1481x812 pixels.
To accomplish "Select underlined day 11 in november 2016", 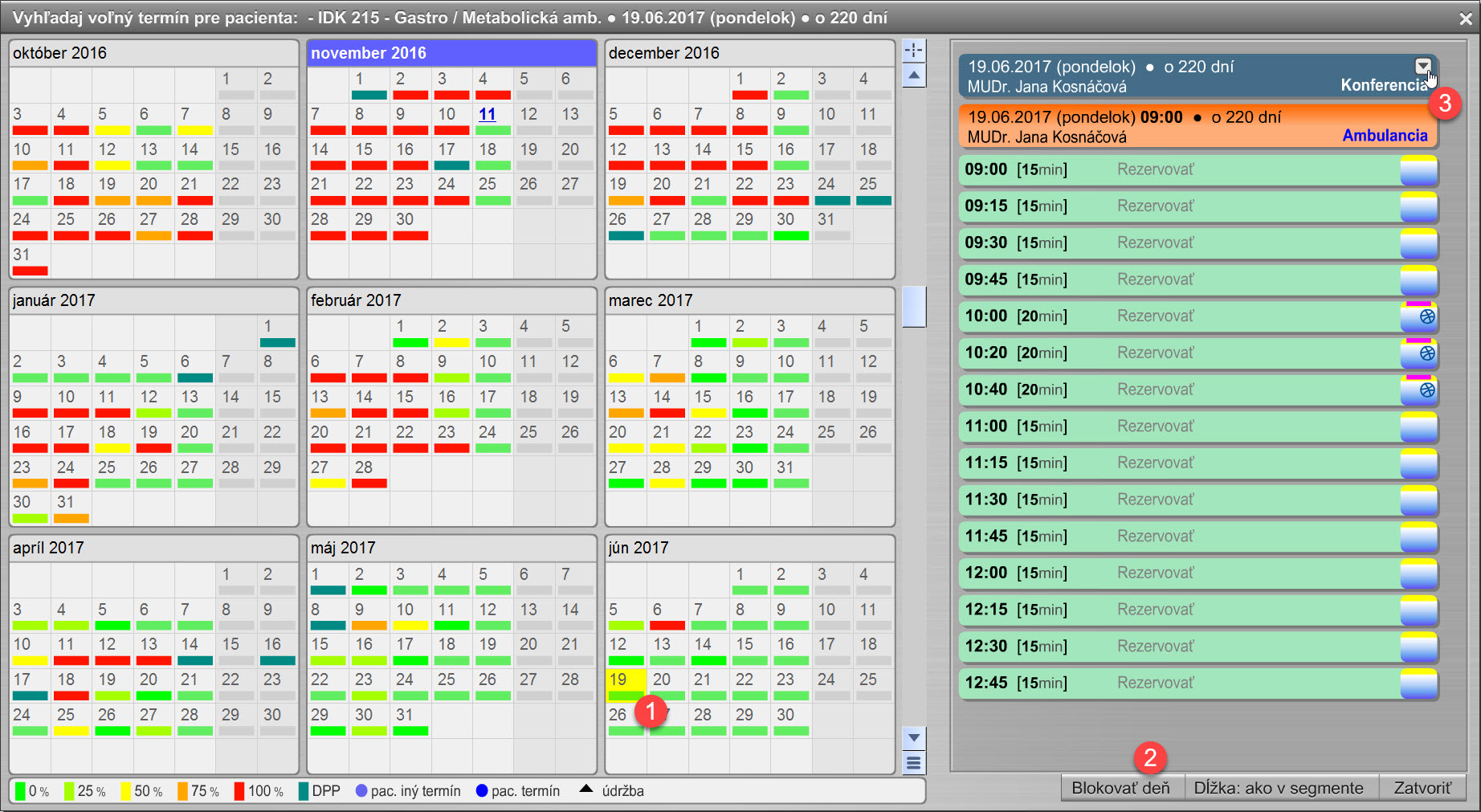I will click(488, 115).
